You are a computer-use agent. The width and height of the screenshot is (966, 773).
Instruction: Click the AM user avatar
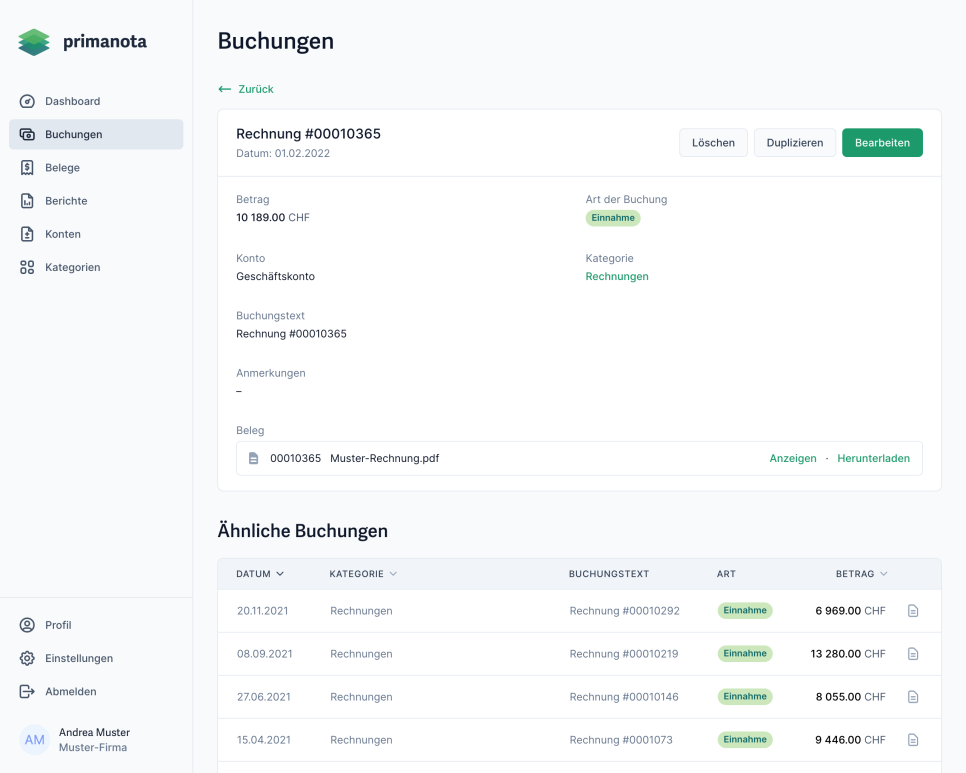tap(35, 740)
